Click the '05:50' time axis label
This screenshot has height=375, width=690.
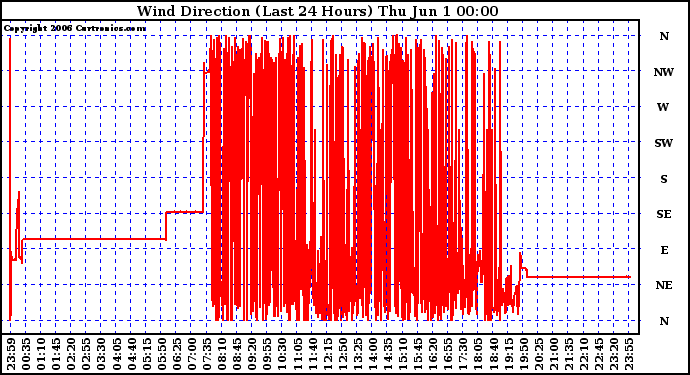(x=161, y=354)
